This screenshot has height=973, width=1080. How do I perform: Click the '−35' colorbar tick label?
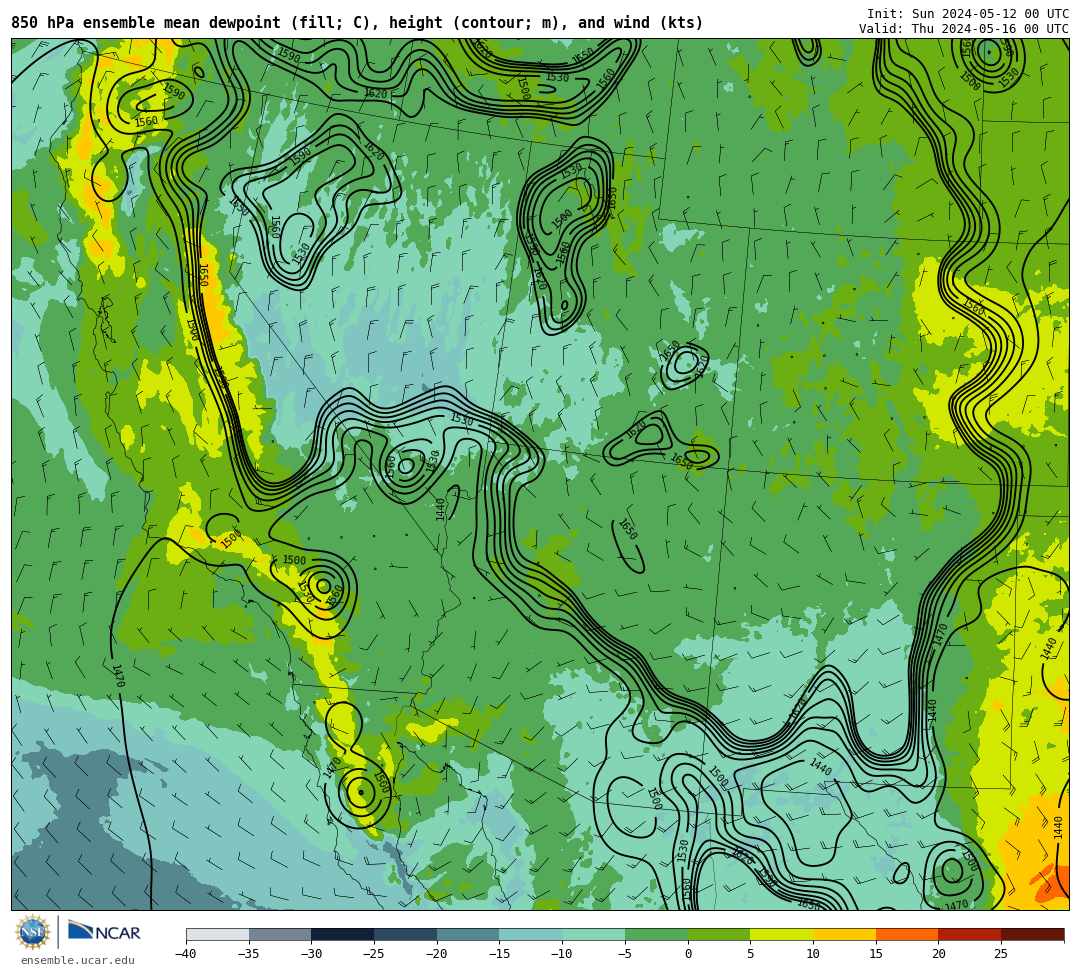tap(249, 954)
